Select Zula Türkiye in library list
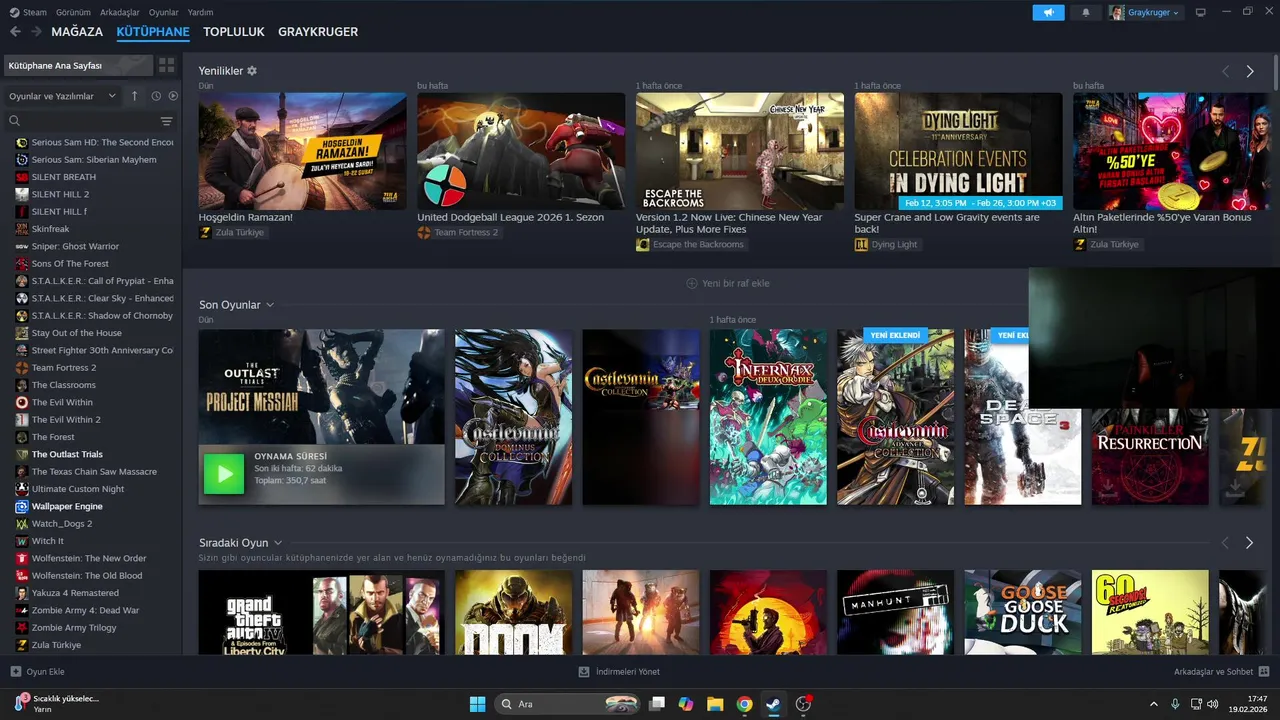Viewport: 1280px width, 720px height. pos(56,645)
